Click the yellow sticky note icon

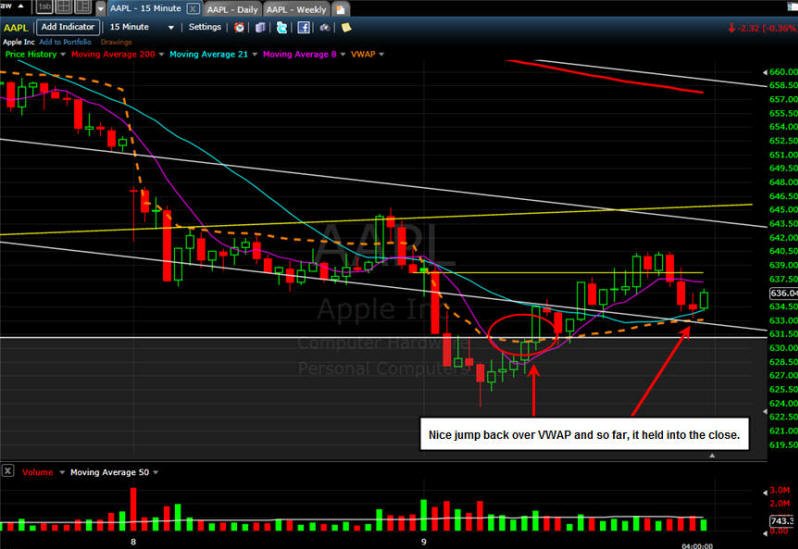[346, 27]
